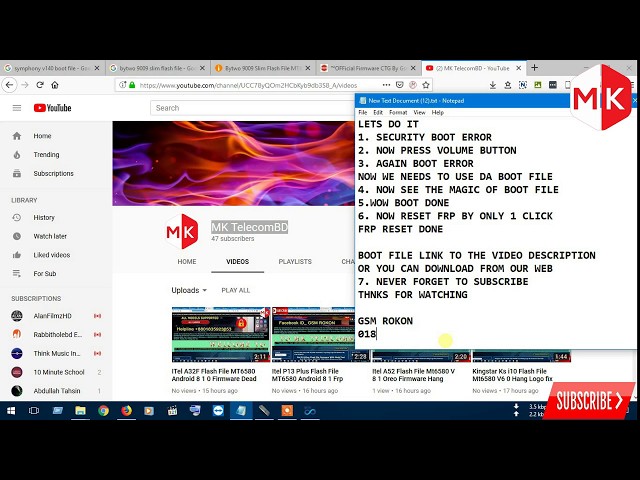
Task: Open the YouTube hamburger guide menu
Action: click(x=17, y=108)
